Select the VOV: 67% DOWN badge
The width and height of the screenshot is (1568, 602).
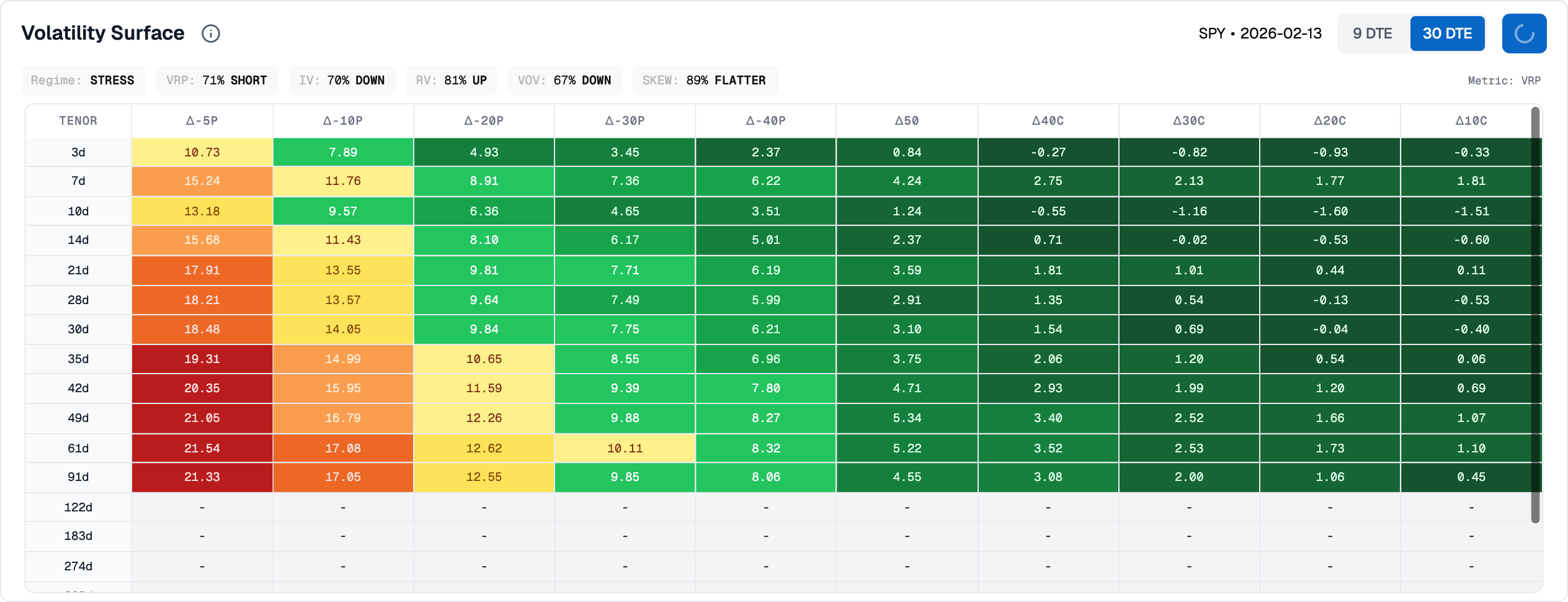click(564, 81)
